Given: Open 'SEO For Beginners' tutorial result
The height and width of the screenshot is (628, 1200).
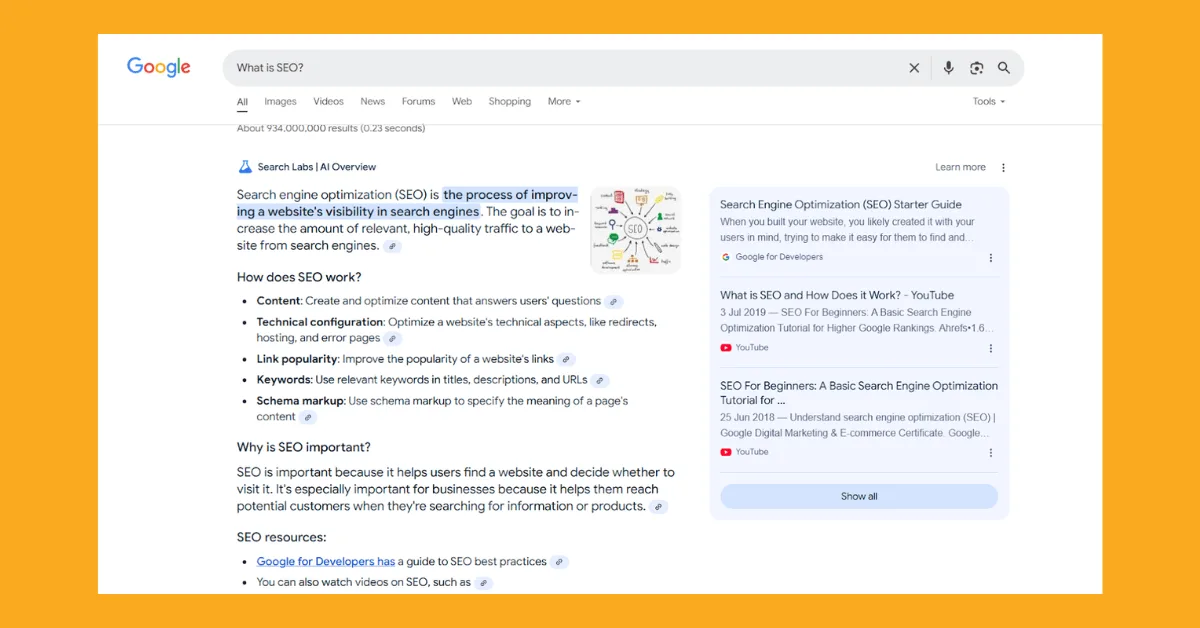Looking at the screenshot, I should [859, 393].
